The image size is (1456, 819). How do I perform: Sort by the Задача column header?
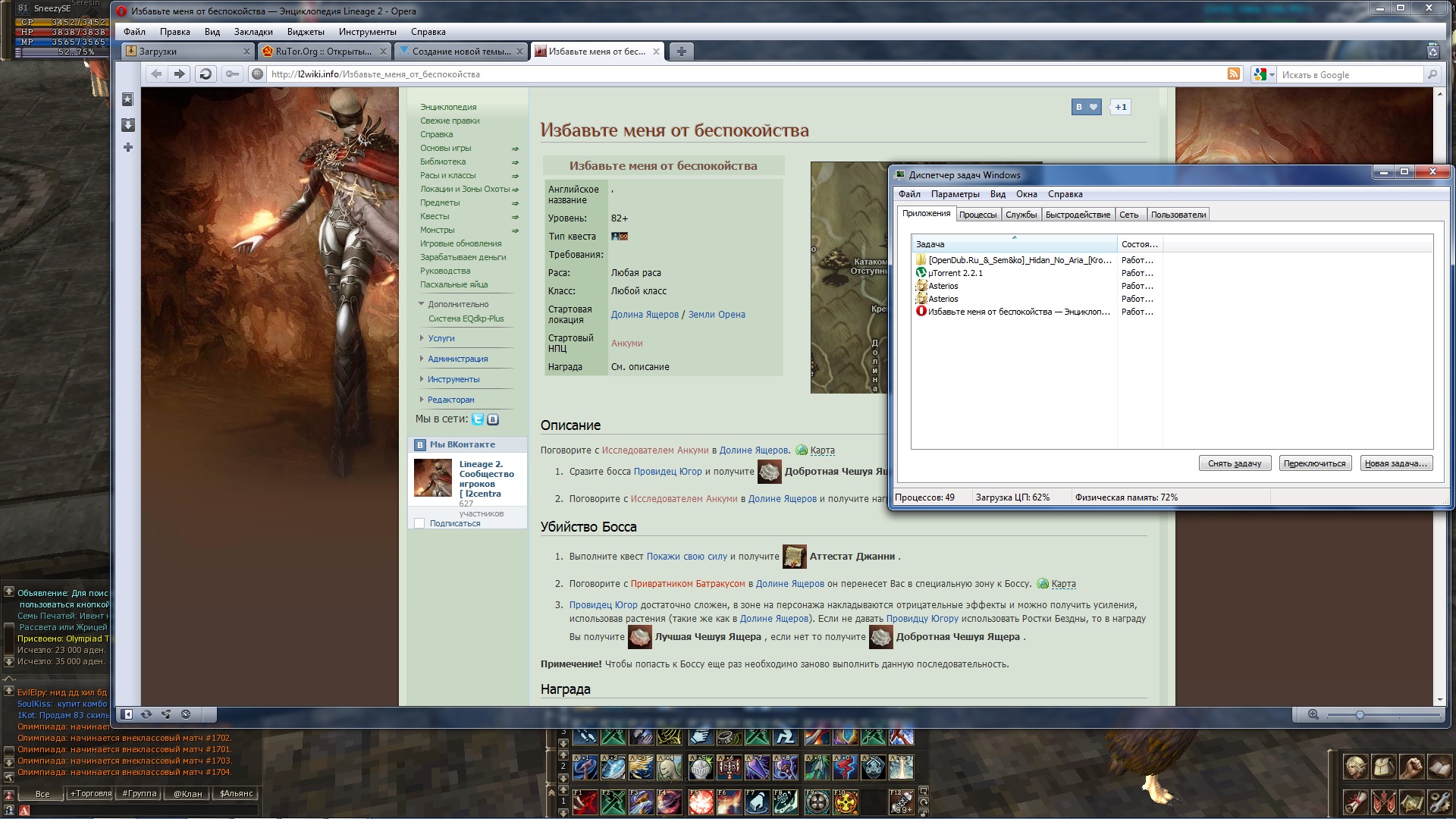click(1015, 244)
